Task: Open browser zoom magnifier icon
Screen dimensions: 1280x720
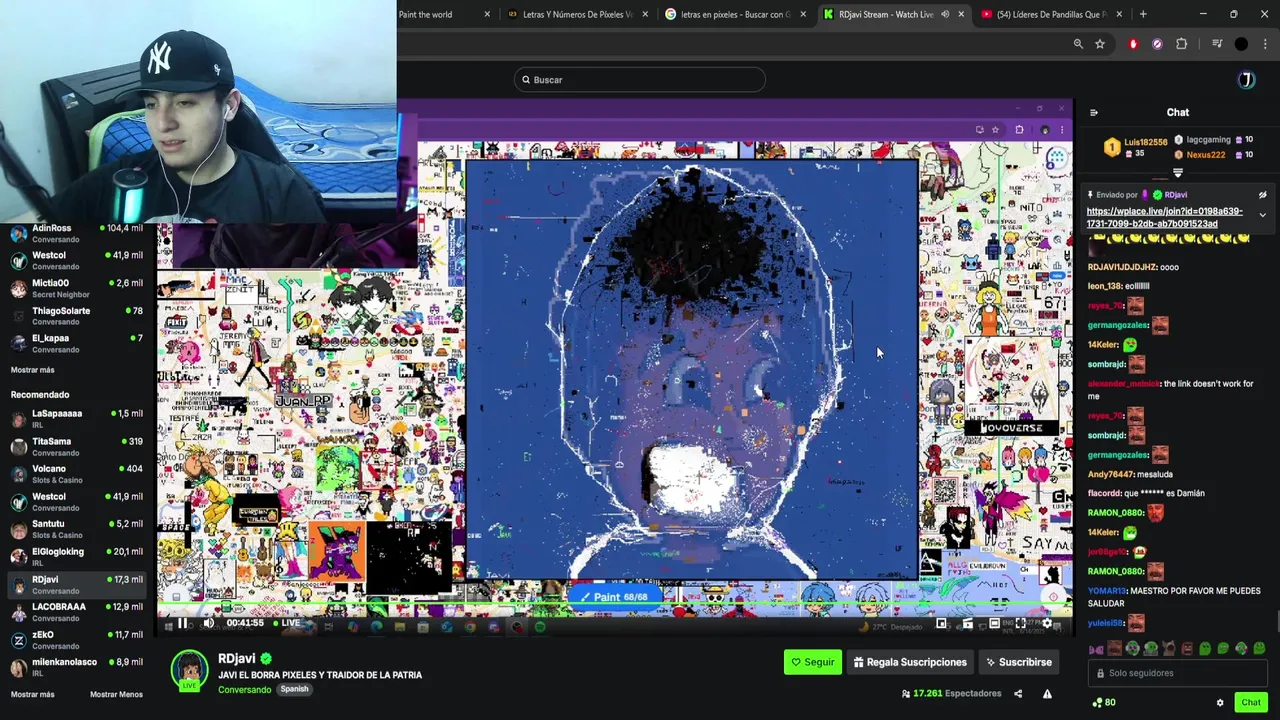Action: (x=1078, y=44)
